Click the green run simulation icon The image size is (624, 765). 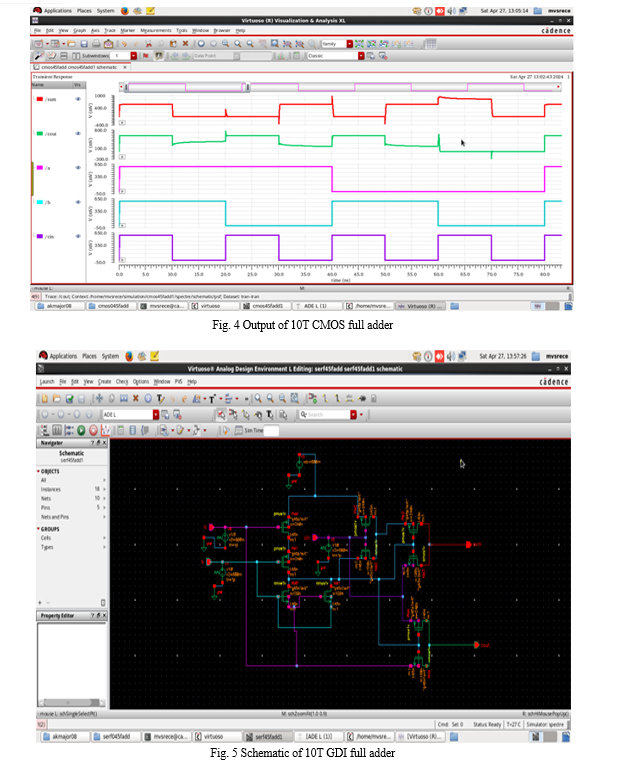pos(81,430)
